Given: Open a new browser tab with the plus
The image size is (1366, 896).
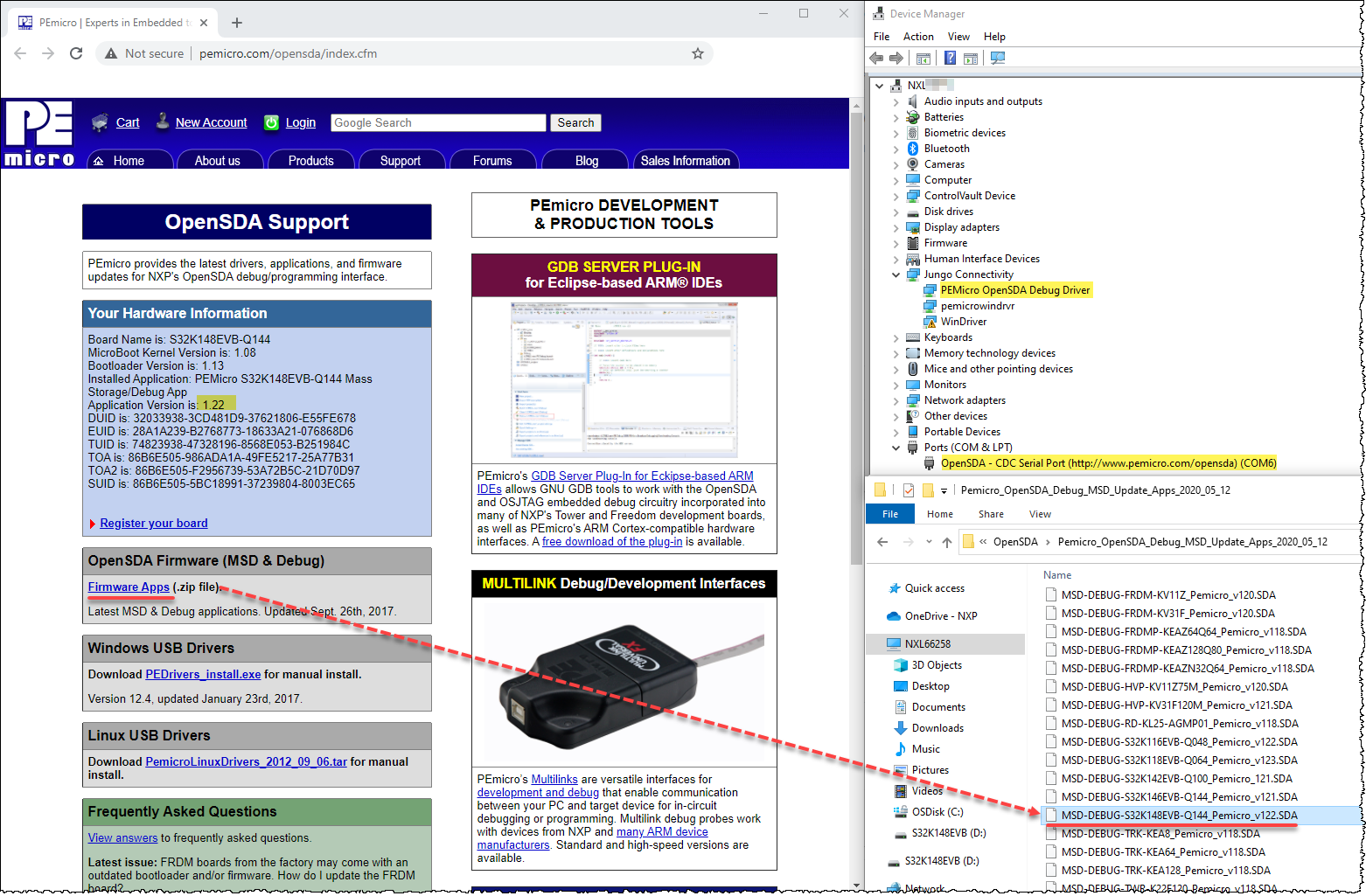Looking at the screenshot, I should coord(236,23).
